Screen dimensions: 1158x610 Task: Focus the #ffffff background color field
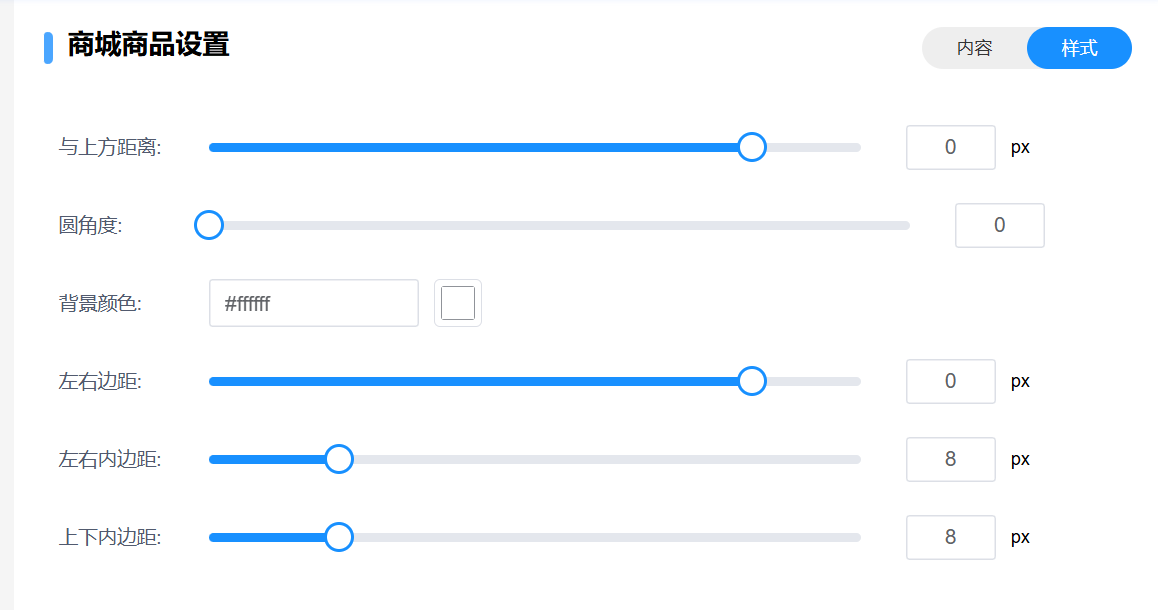tap(313, 303)
